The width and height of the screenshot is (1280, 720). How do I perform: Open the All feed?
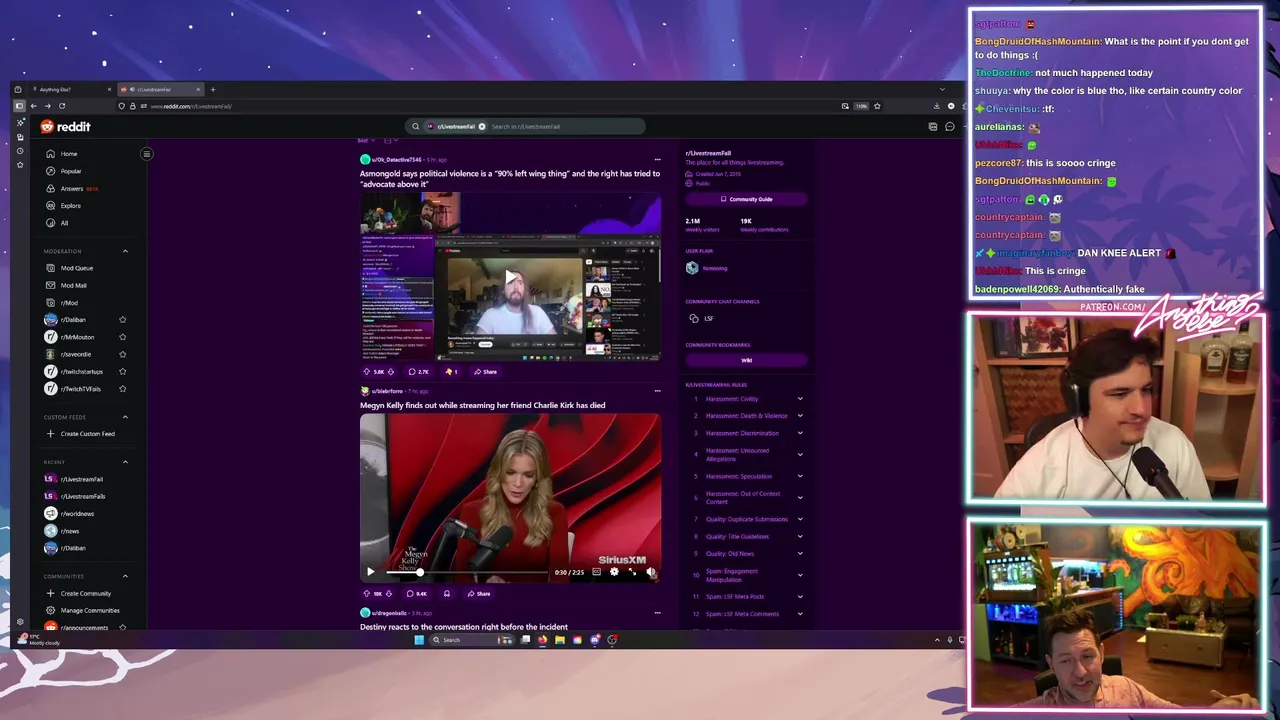pyautogui.click(x=64, y=223)
